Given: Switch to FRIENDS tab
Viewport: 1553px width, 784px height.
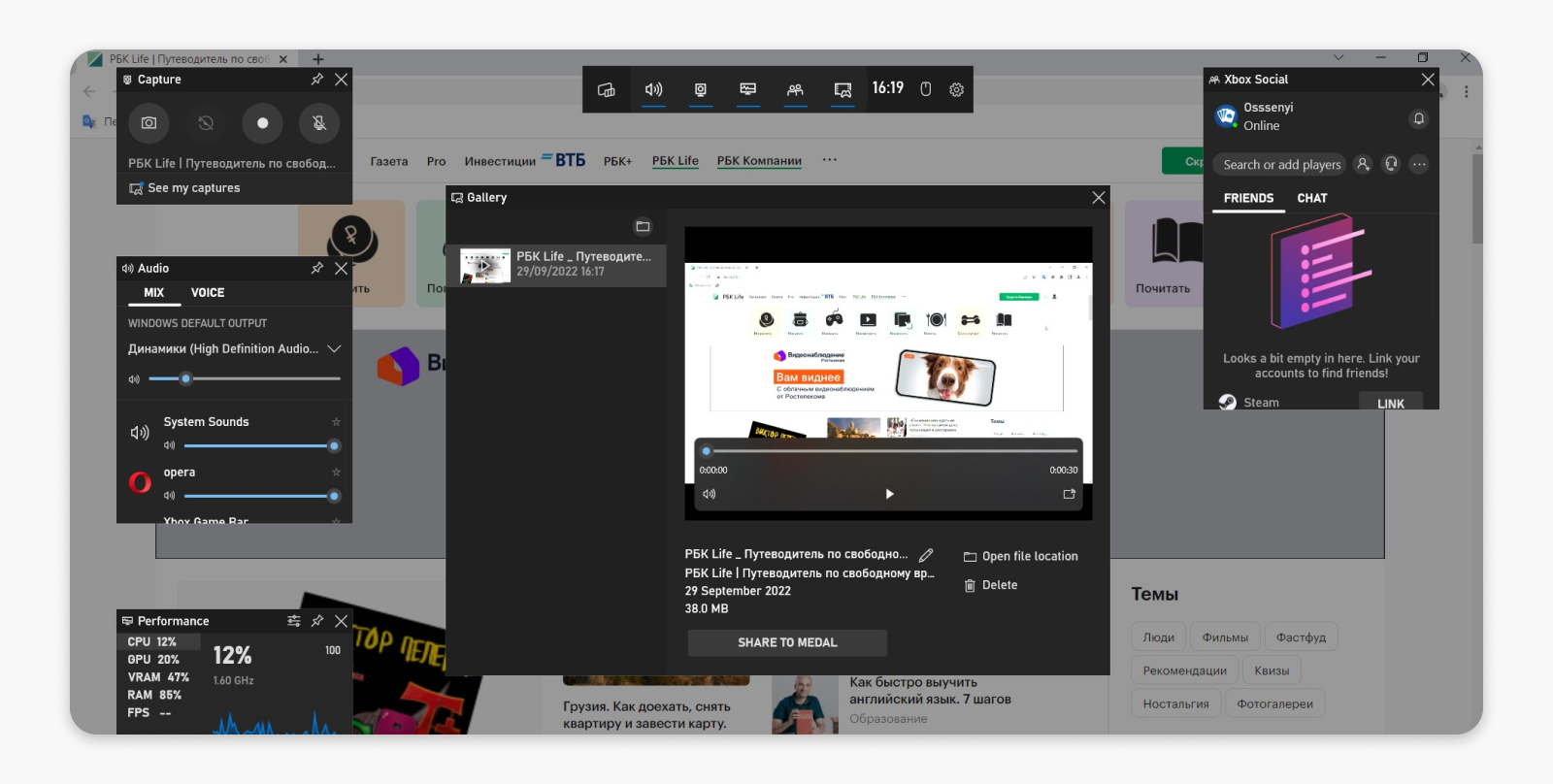Looking at the screenshot, I should (x=1248, y=198).
